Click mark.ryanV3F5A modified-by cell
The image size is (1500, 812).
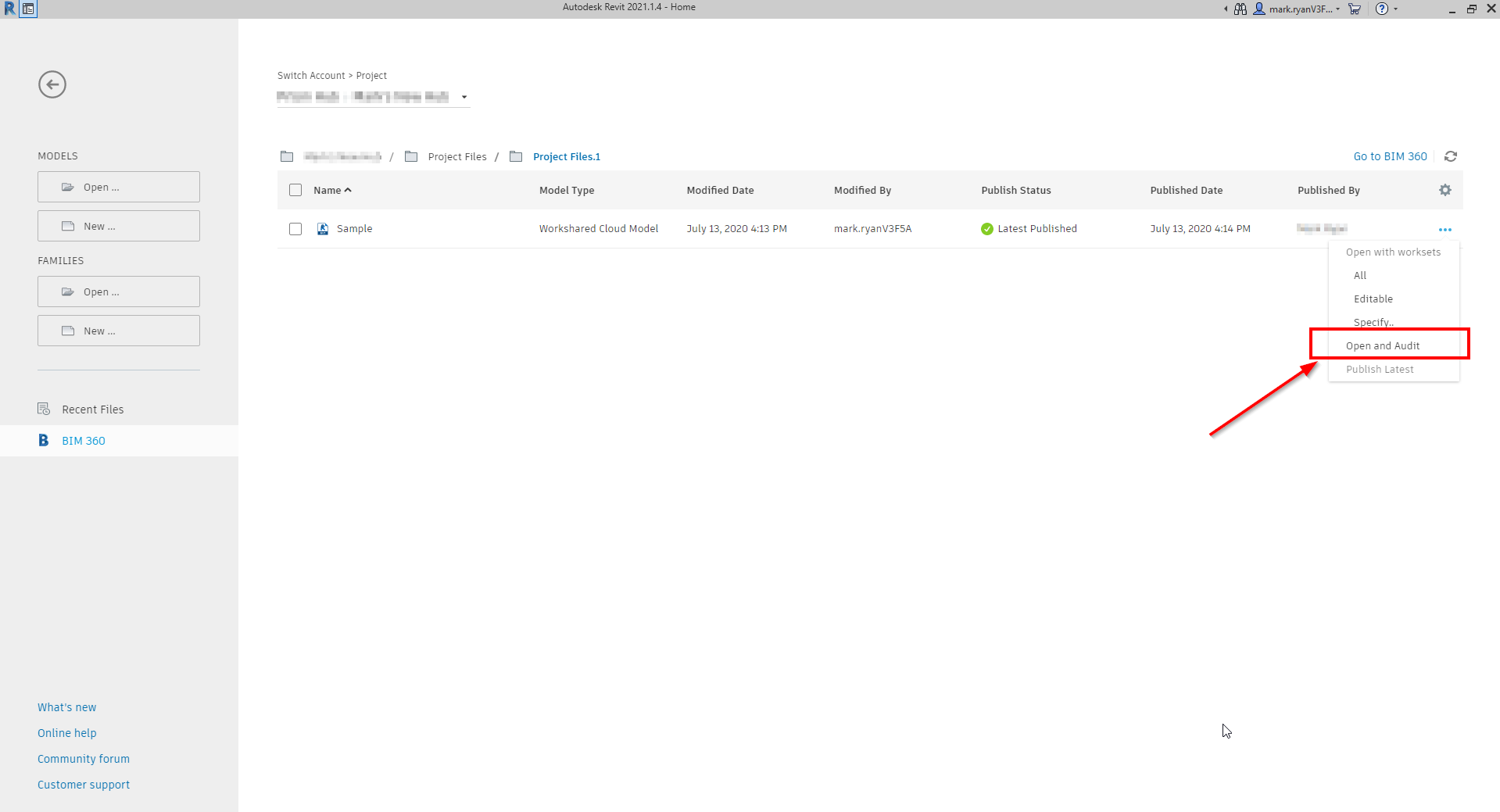pos(872,228)
